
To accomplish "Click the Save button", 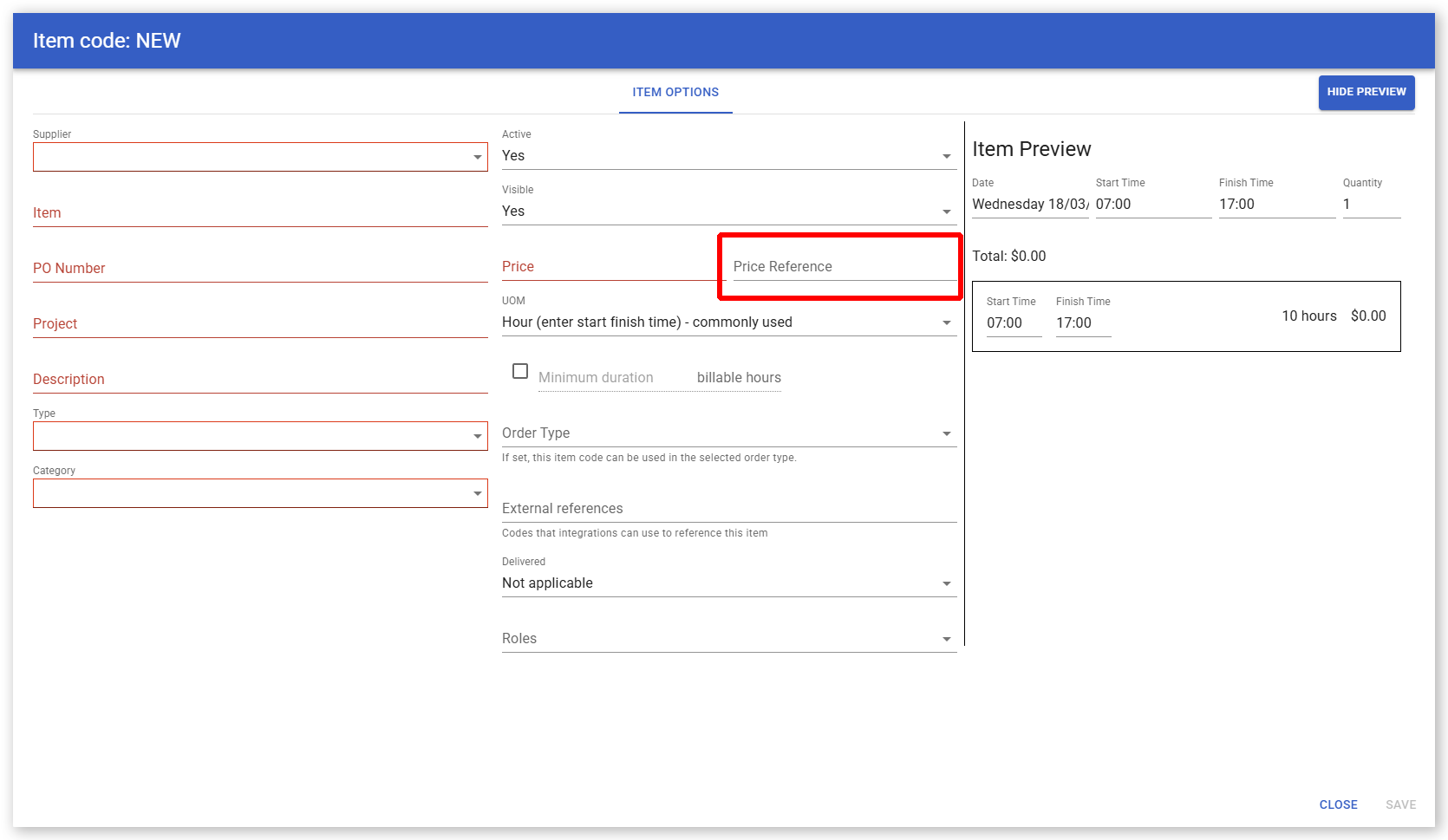I will tap(1400, 804).
